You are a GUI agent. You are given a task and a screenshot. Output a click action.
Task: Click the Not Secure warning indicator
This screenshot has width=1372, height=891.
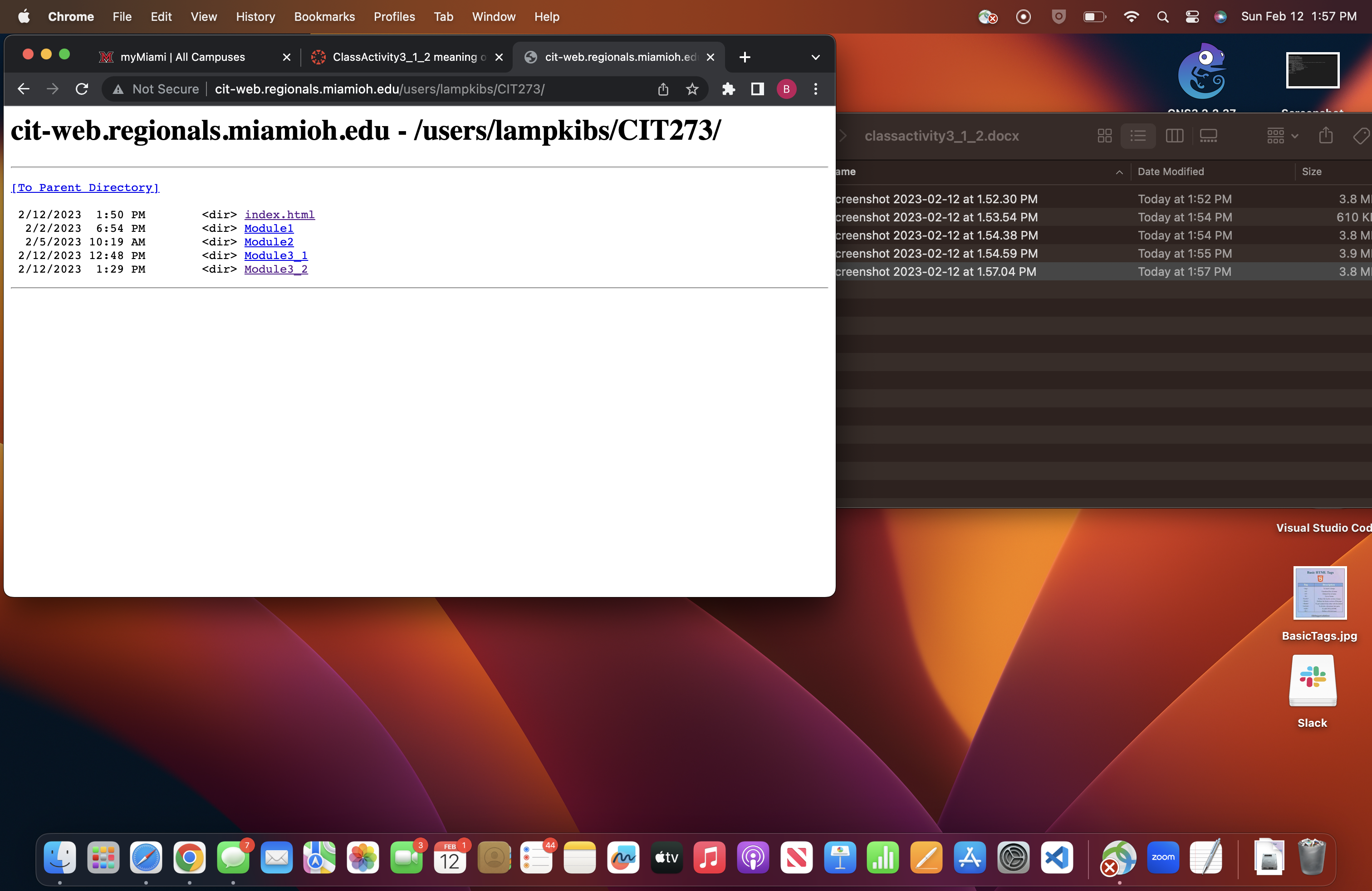click(x=156, y=89)
